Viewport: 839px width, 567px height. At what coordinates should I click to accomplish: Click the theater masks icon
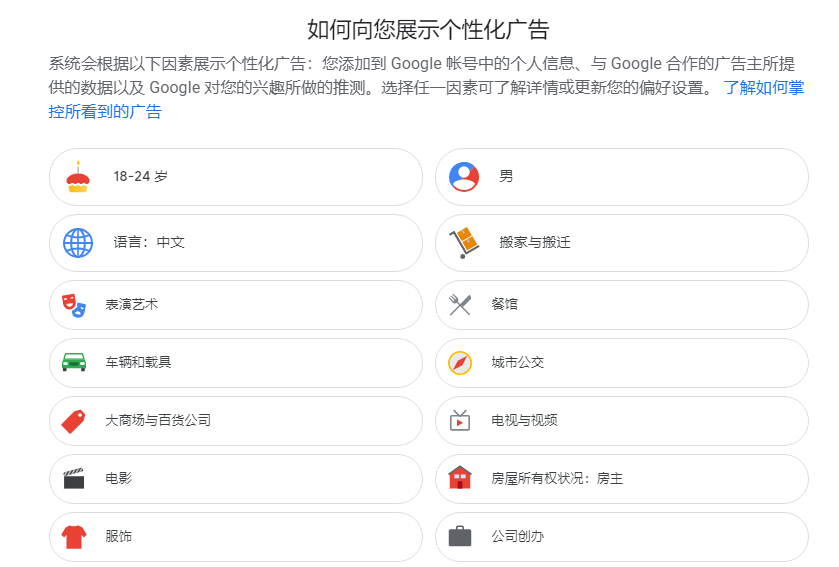tap(74, 304)
